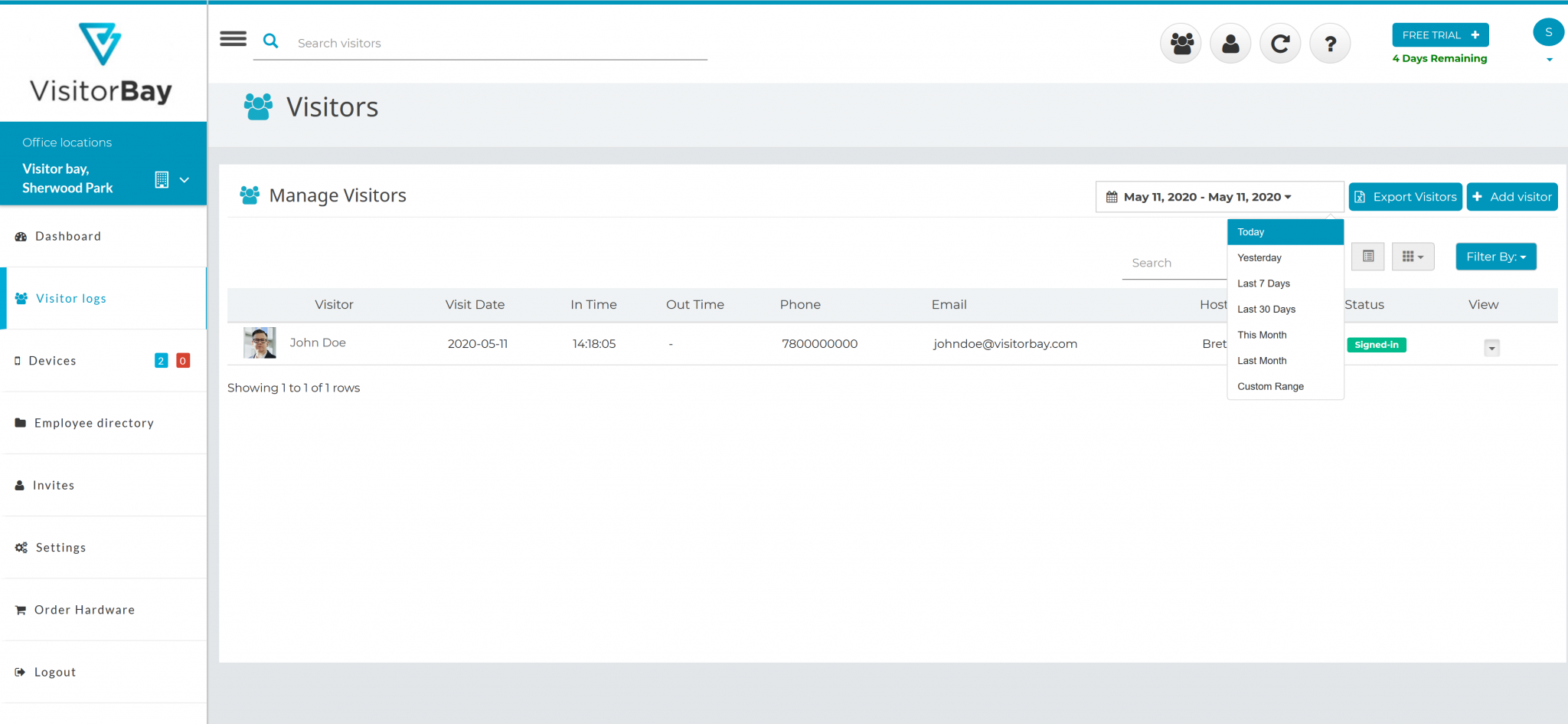
Task: Open the visitors group icon in header
Action: point(1181,44)
